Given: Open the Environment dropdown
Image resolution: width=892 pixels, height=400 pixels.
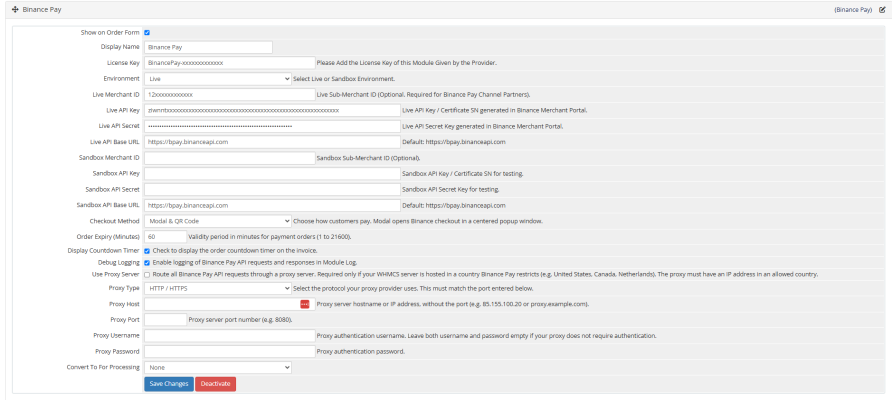Looking at the screenshot, I should click(x=218, y=79).
